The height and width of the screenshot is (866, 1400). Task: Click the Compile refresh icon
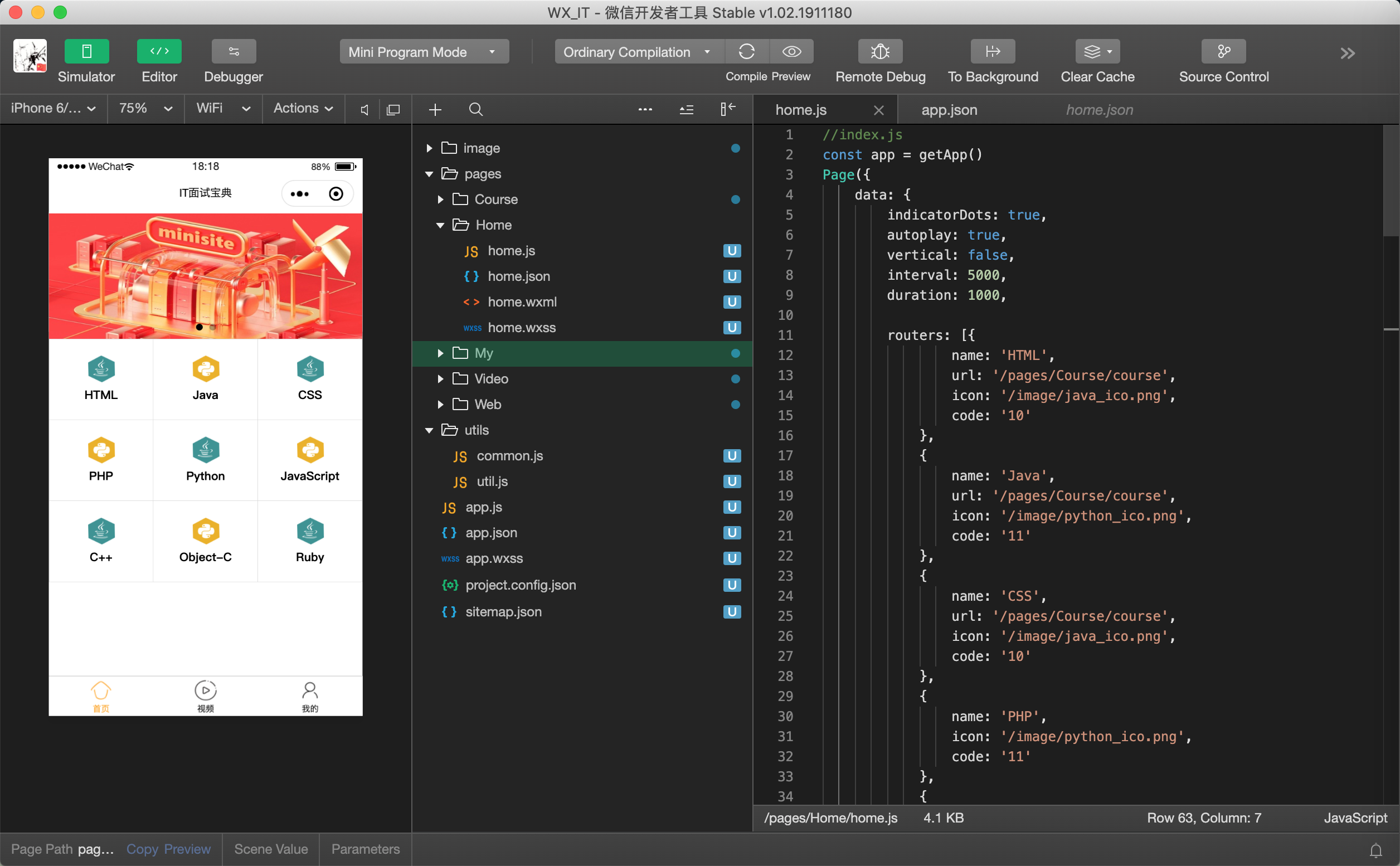point(746,51)
